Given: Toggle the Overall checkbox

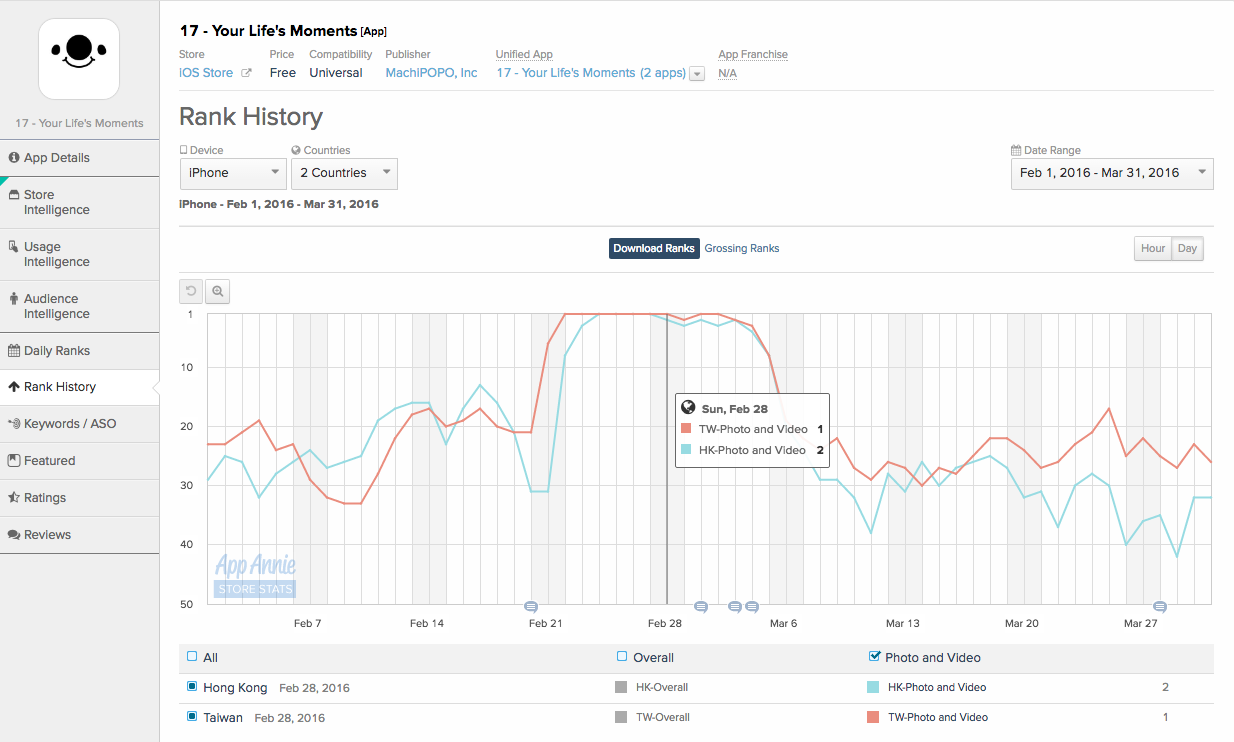Looking at the screenshot, I should pos(622,657).
